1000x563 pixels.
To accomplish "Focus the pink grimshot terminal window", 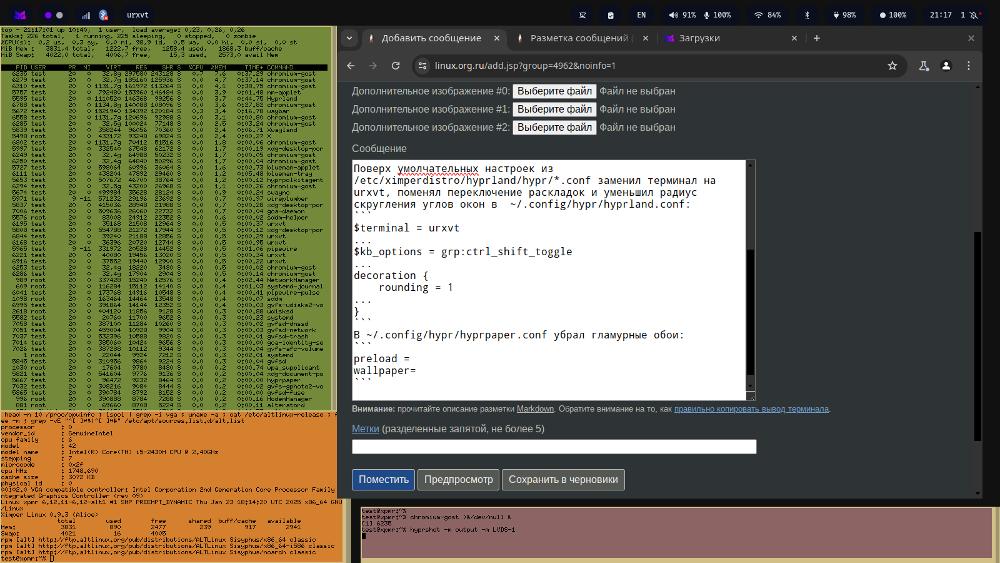I will click(x=677, y=534).
